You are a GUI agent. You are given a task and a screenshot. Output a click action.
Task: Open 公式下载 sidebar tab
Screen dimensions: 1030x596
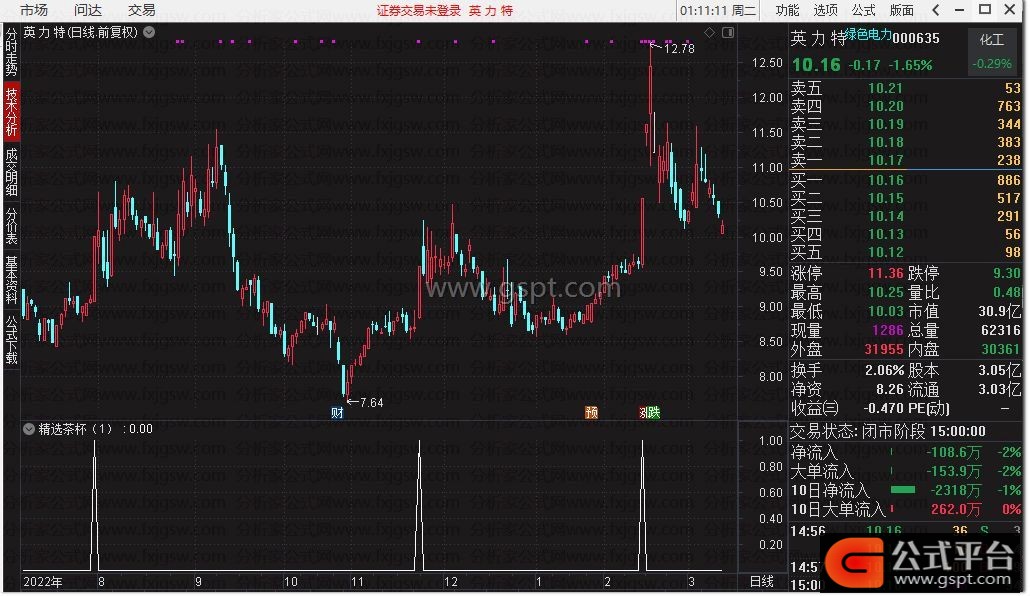pyautogui.click(x=11, y=340)
